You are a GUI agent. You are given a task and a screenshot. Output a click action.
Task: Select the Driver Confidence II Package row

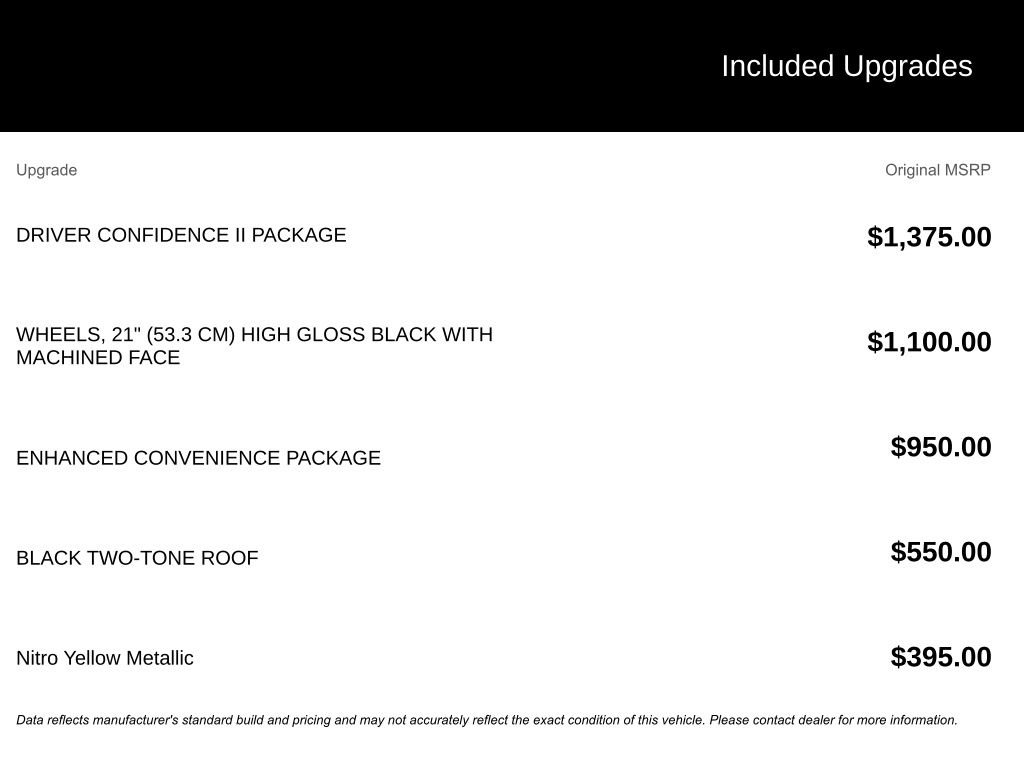181,235
